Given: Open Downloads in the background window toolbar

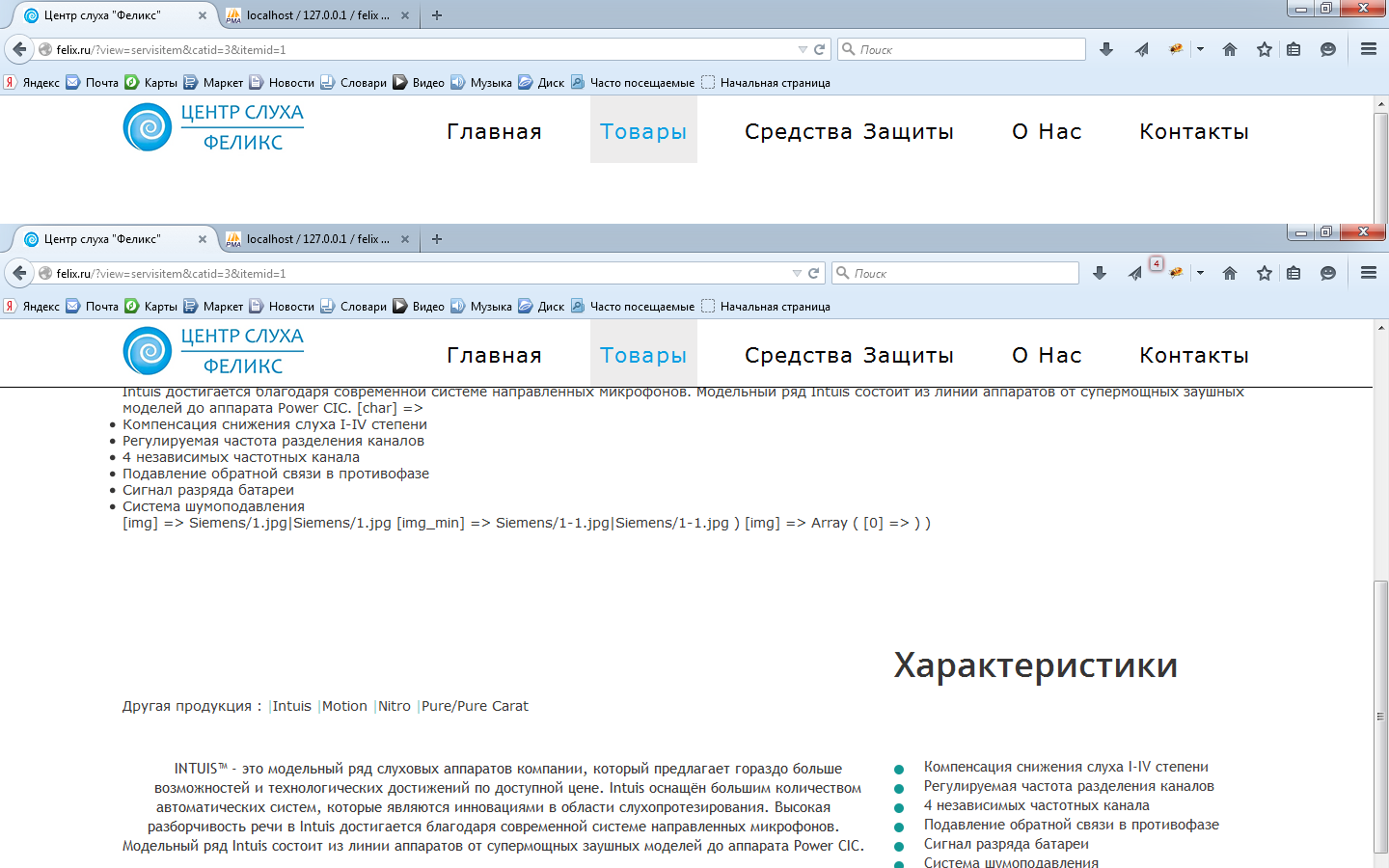Looking at the screenshot, I should 1106,49.
